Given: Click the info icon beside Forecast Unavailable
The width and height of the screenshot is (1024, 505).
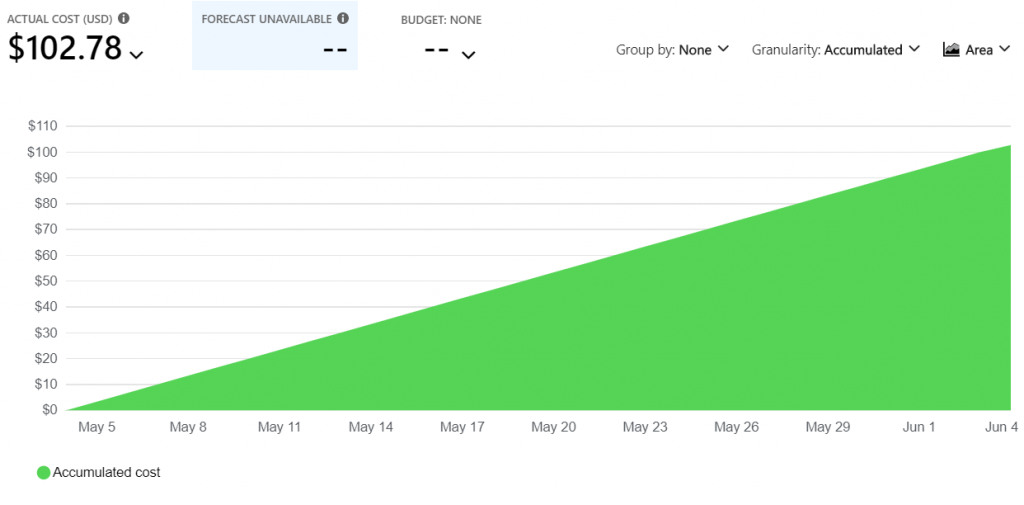Looking at the screenshot, I should coord(343,19).
